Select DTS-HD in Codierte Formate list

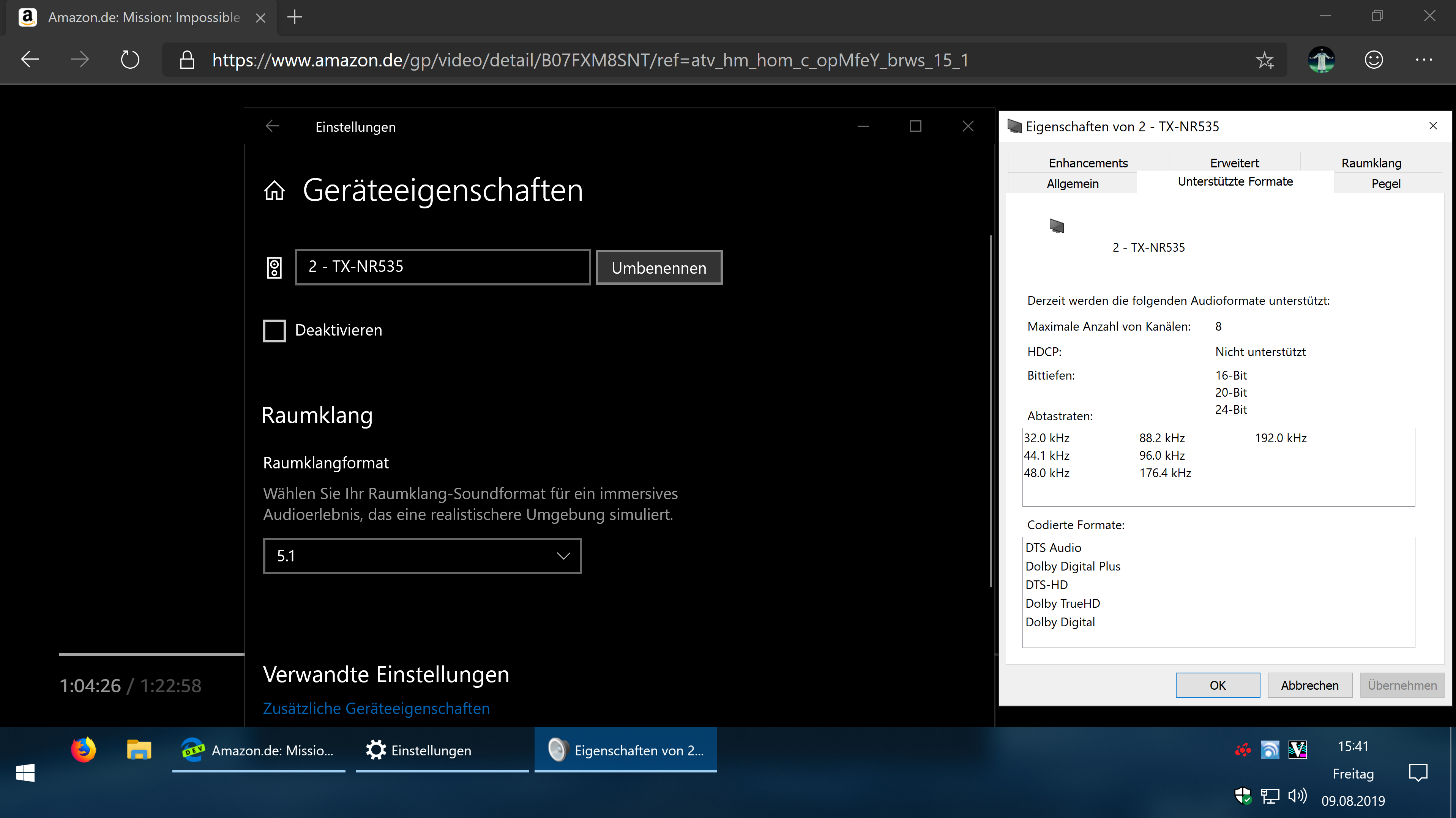[1047, 585]
